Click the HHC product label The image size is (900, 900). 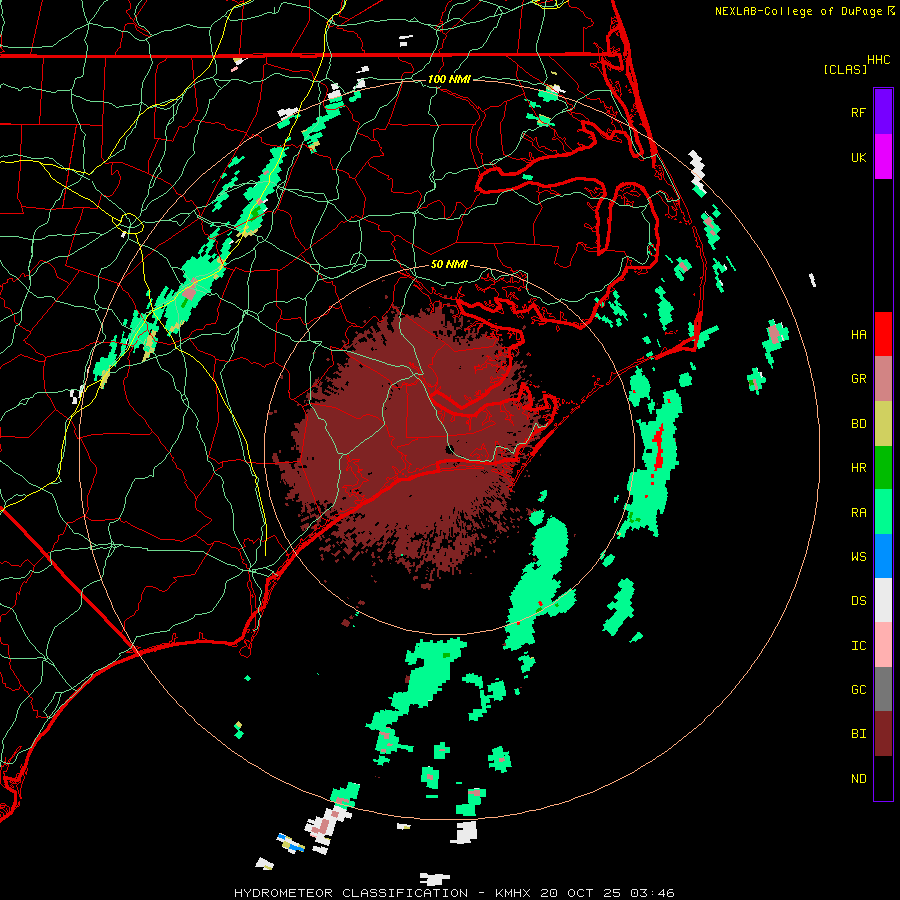879,60
